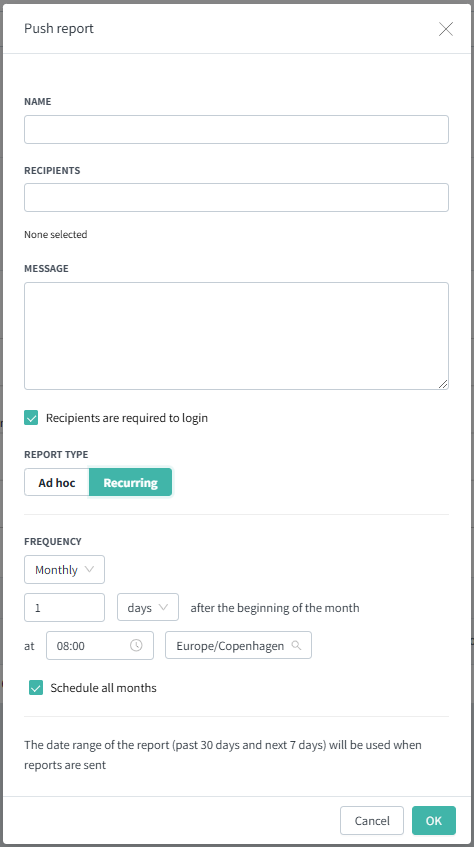Viewport: 474px width, 847px height.
Task: Select the Recurring report type
Action: (130, 482)
